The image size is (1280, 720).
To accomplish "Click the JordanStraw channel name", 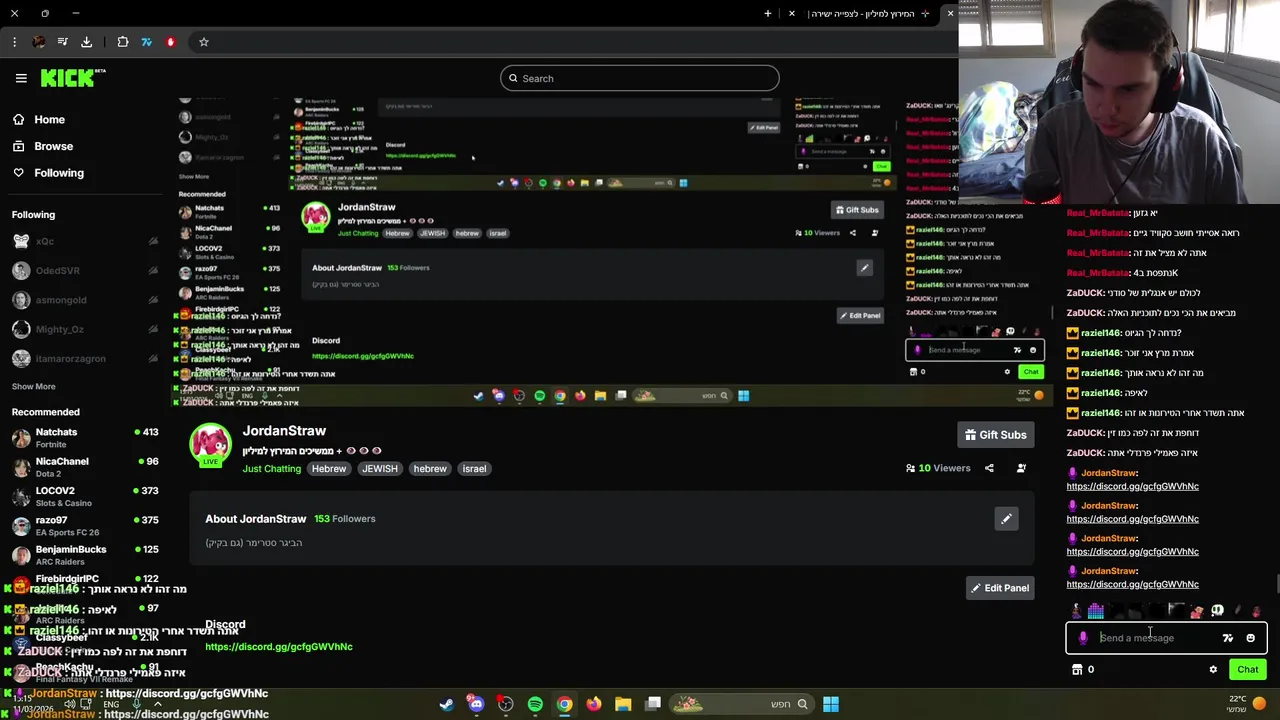I will point(284,430).
